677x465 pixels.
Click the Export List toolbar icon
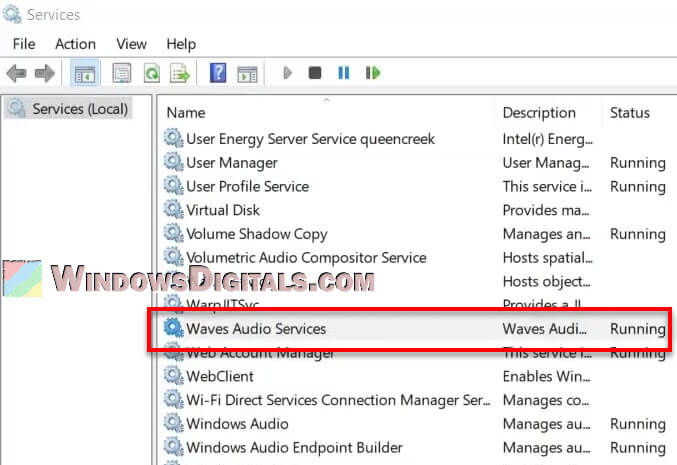click(x=180, y=73)
